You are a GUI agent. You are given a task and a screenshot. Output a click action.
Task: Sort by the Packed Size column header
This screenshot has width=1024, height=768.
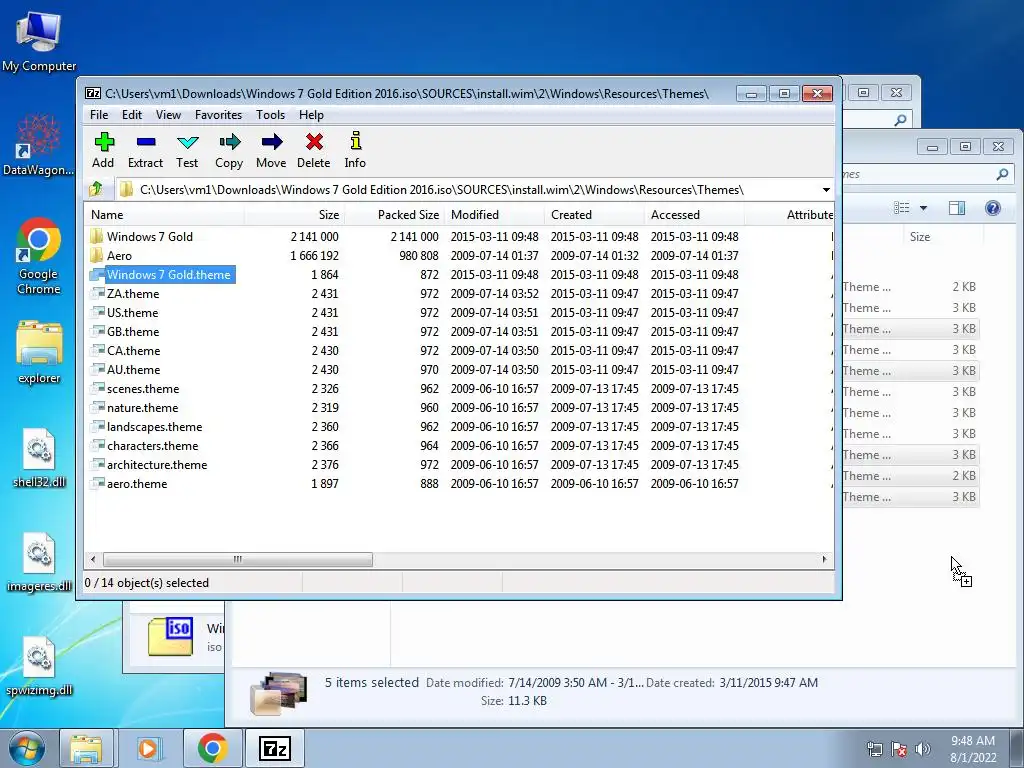[394, 215]
